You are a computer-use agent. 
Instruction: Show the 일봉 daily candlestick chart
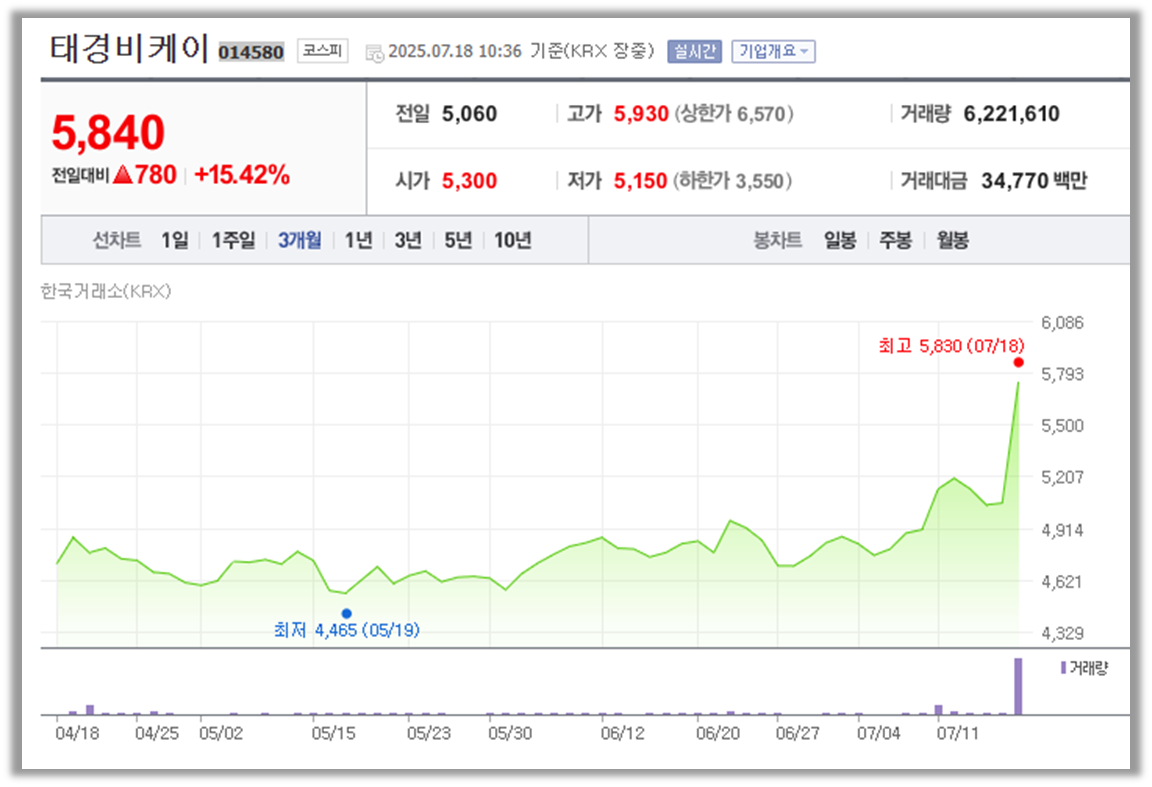840,240
